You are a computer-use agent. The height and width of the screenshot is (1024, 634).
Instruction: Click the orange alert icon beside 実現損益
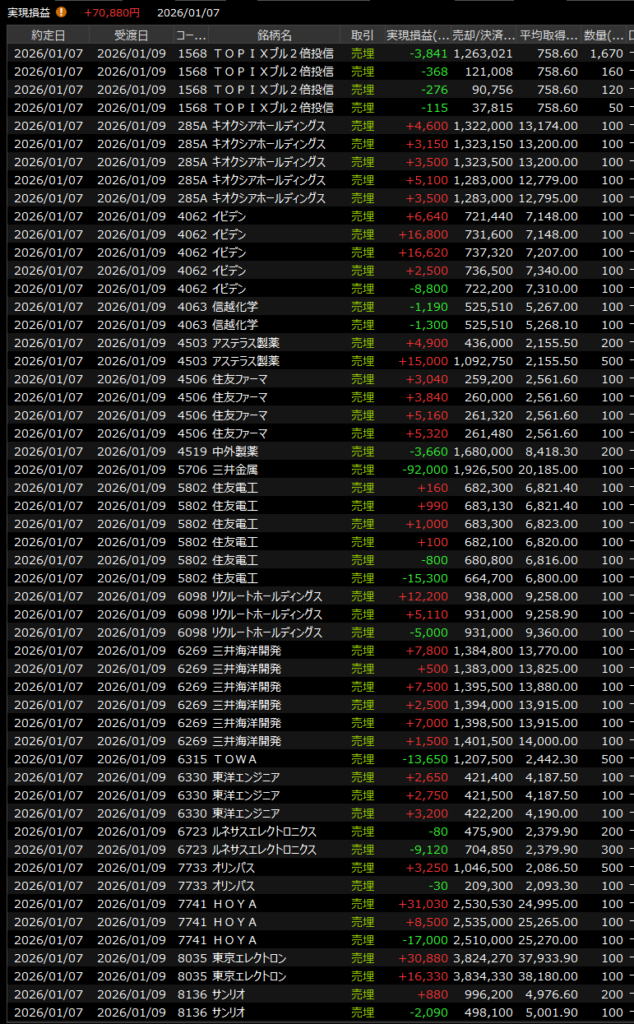click(62, 12)
